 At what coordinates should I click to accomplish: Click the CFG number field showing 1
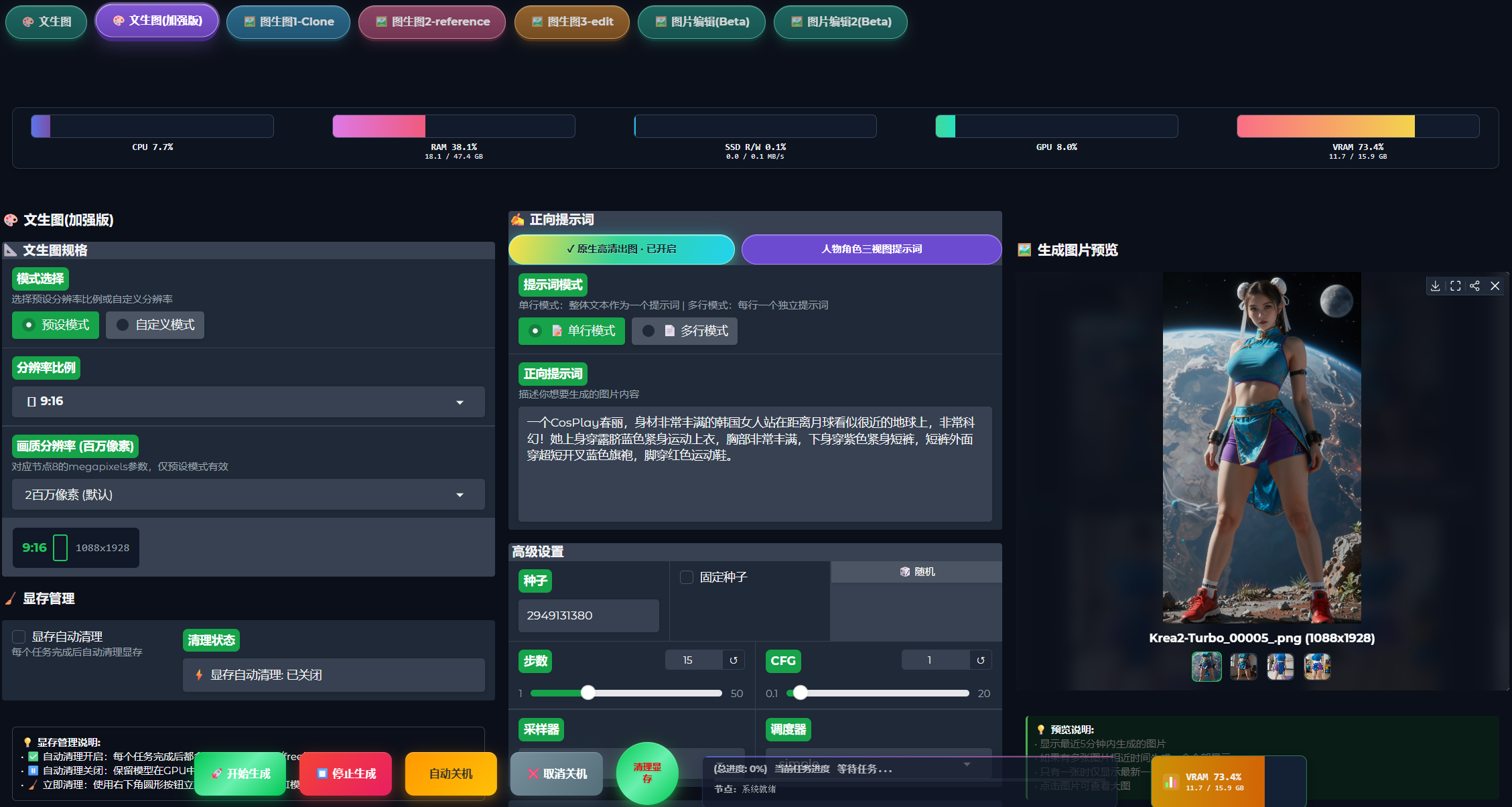pyautogui.click(x=935, y=660)
